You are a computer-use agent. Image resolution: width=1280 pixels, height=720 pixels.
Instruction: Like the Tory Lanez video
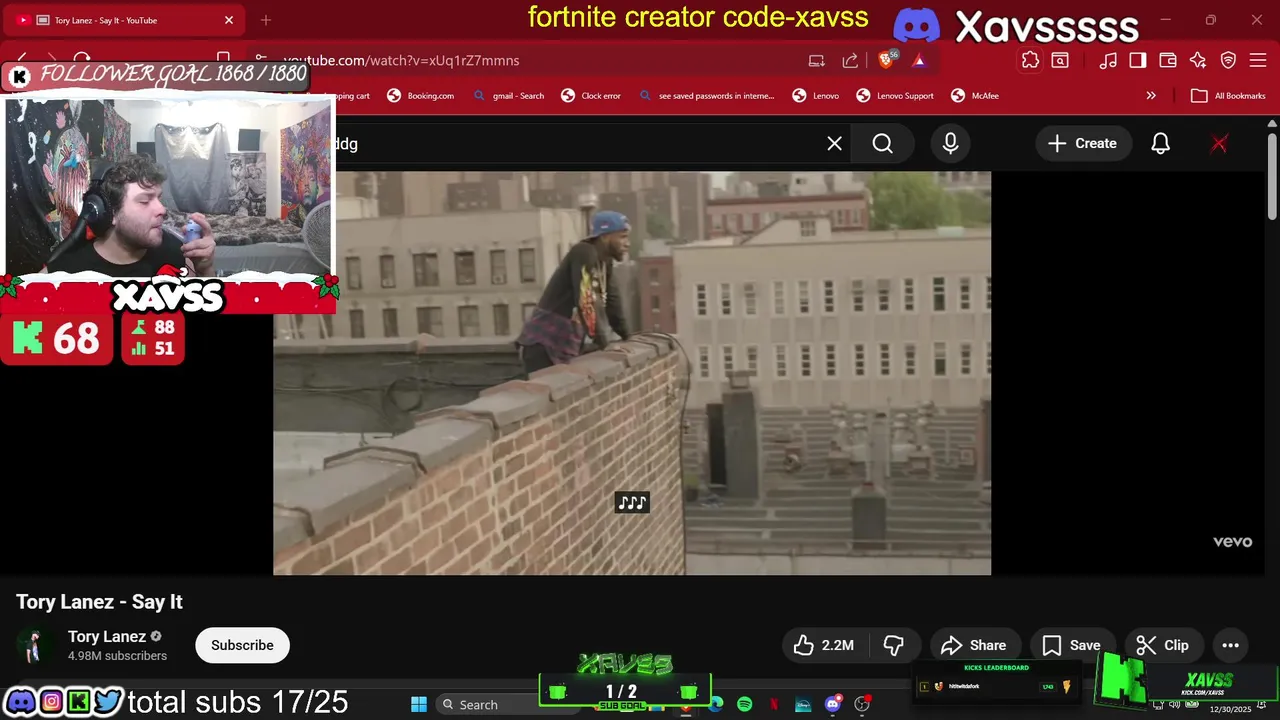824,645
